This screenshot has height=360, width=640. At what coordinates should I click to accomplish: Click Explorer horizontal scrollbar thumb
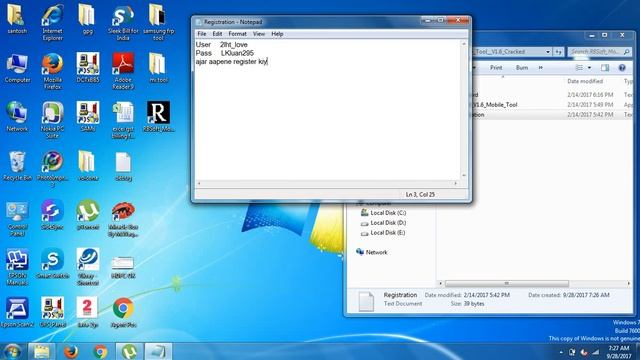pyautogui.click(x=507, y=283)
